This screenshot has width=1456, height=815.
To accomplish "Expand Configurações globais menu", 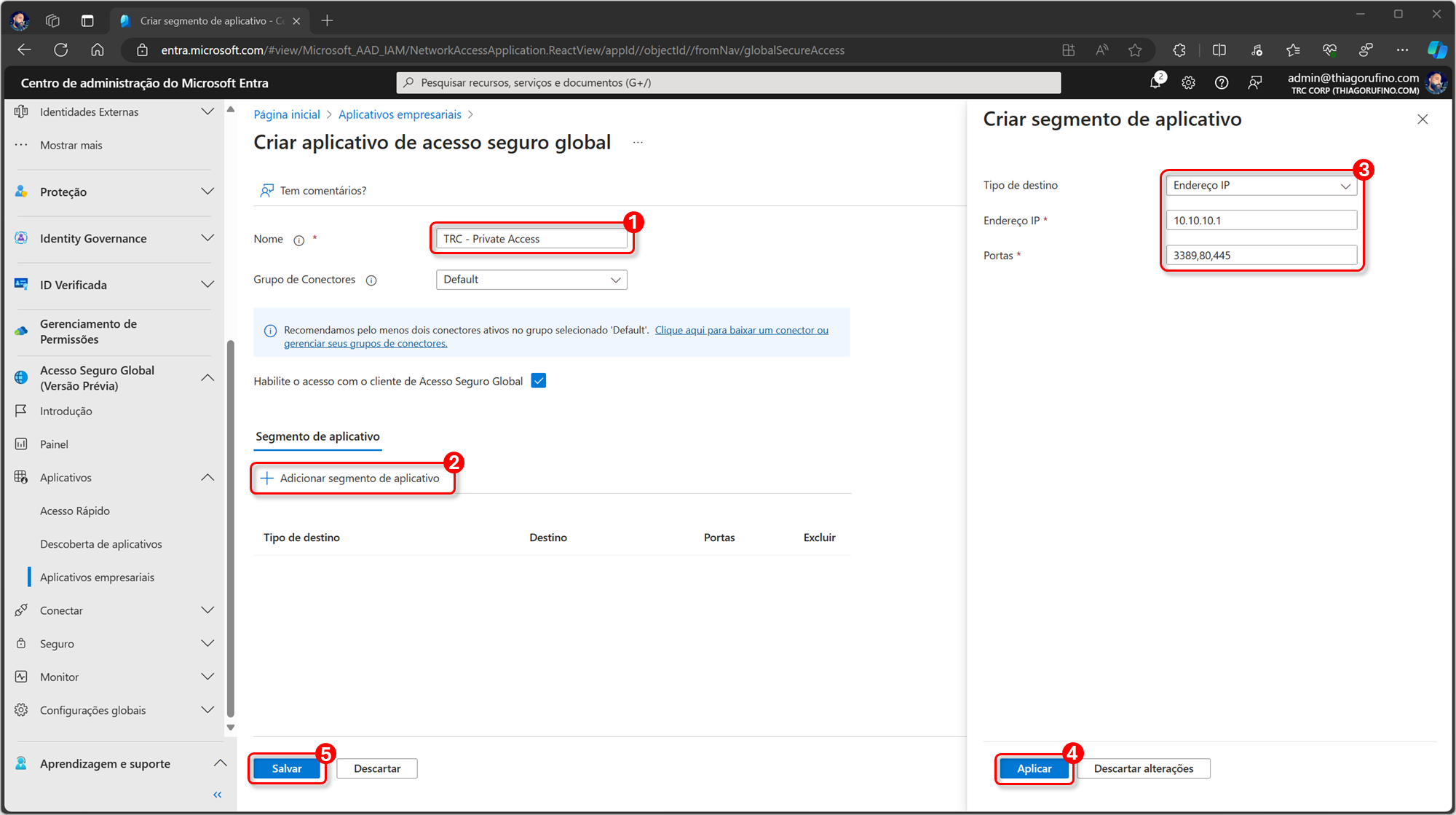I will click(207, 710).
